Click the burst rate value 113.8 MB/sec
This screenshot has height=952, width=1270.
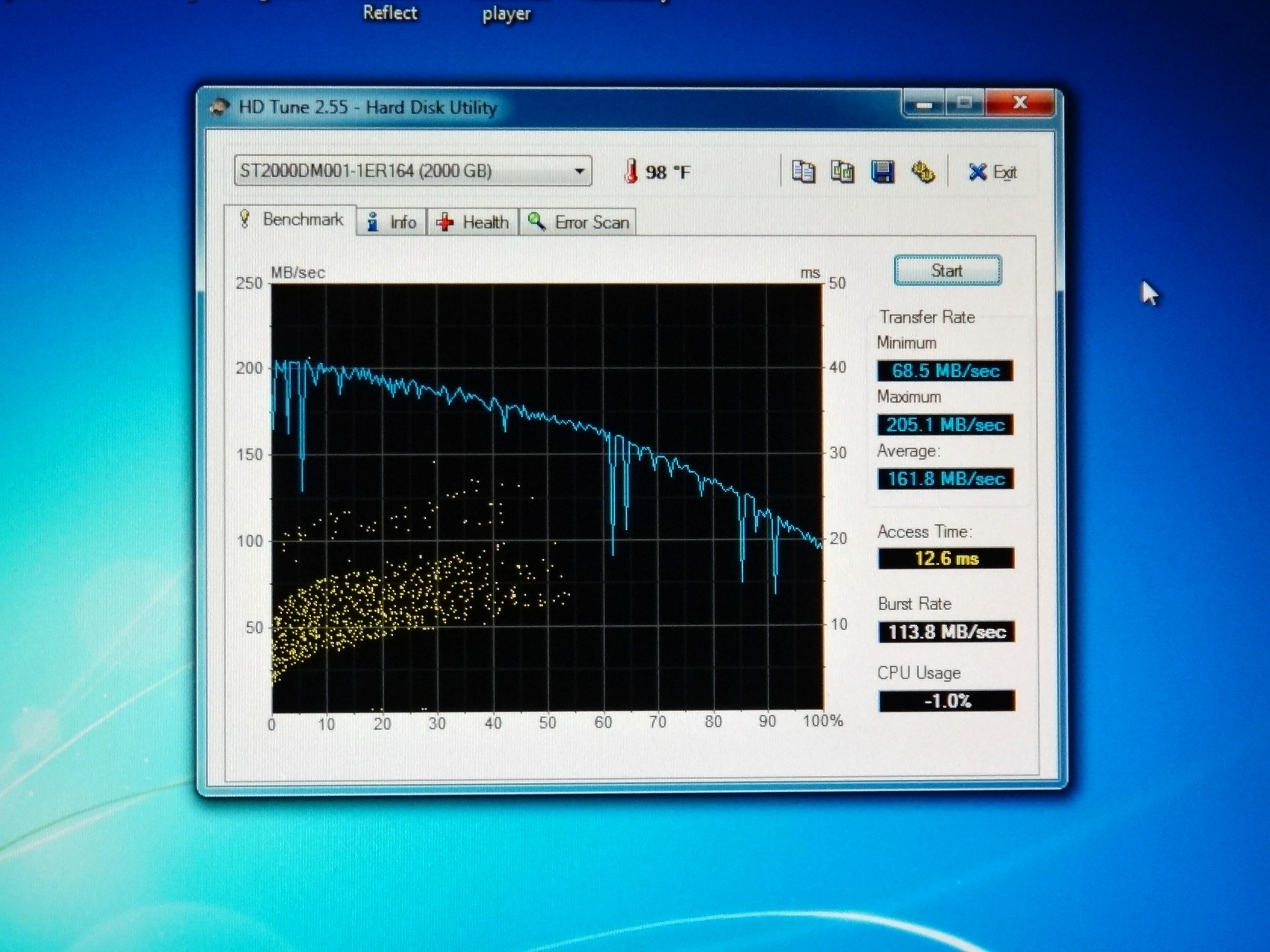(947, 631)
